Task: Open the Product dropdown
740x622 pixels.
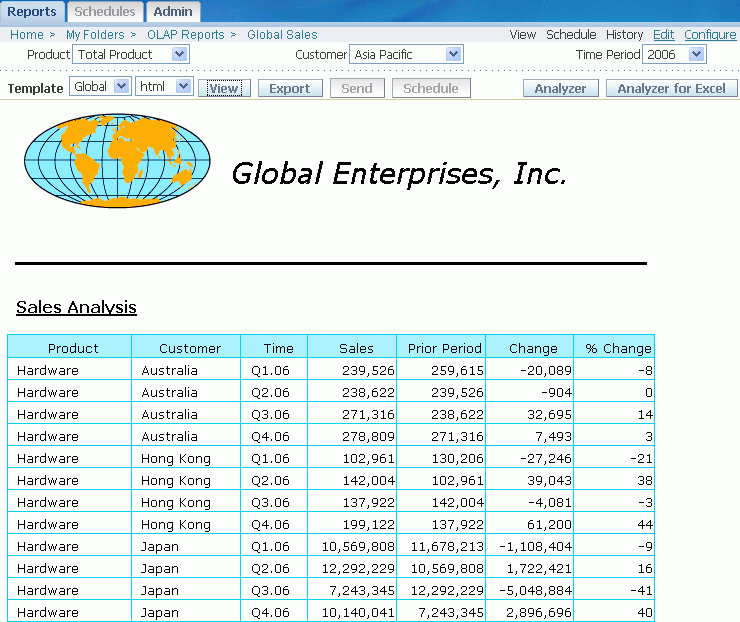Action: [x=131, y=54]
